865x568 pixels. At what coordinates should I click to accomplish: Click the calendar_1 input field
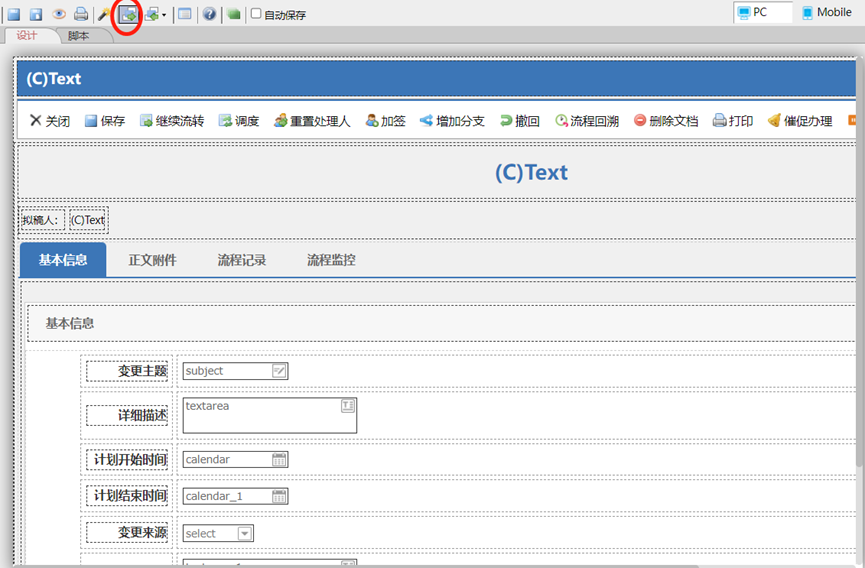pos(236,496)
